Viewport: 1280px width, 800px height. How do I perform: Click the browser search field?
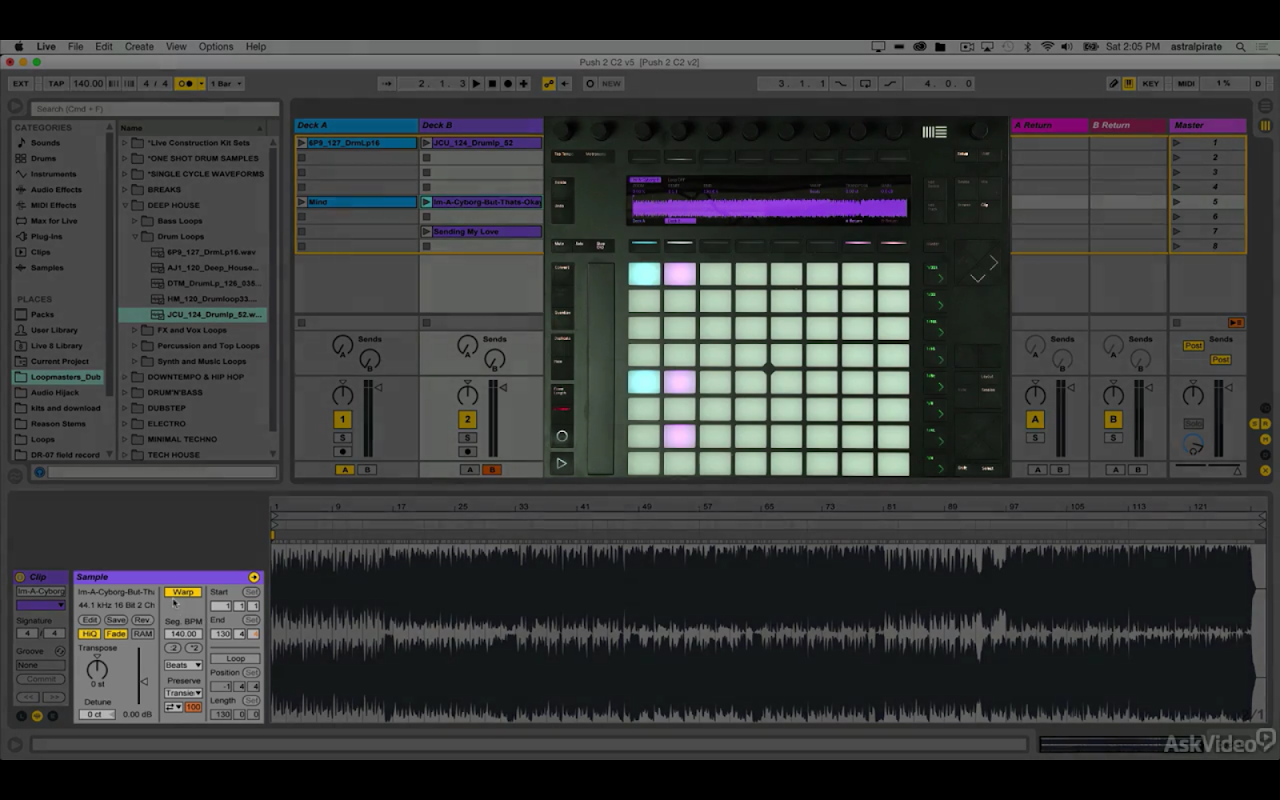click(155, 109)
